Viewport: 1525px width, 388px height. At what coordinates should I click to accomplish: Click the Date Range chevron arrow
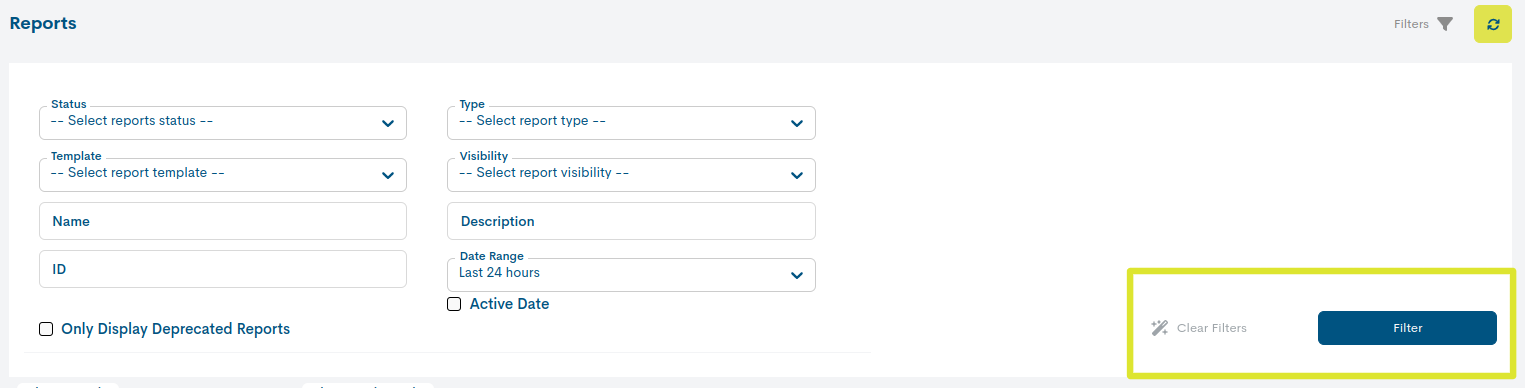click(x=797, y=276)
